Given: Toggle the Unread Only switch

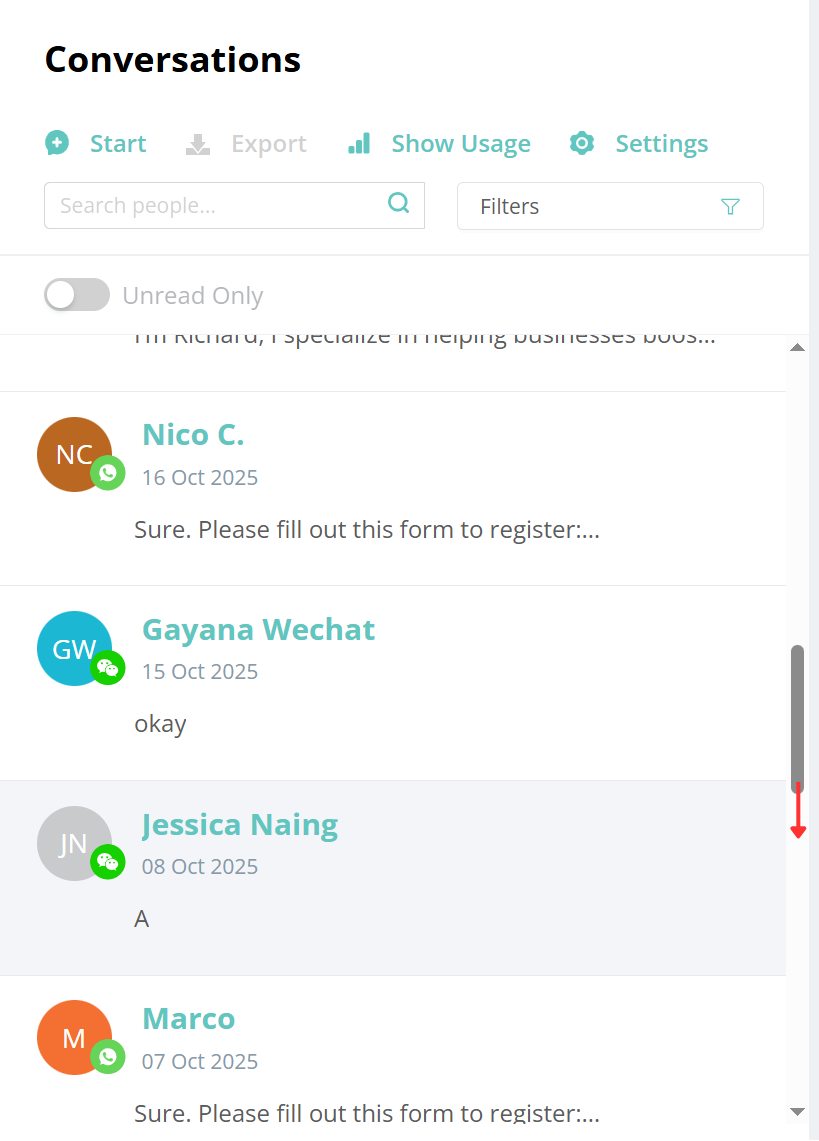Looking at the screenshot, I should pos(77,295).
